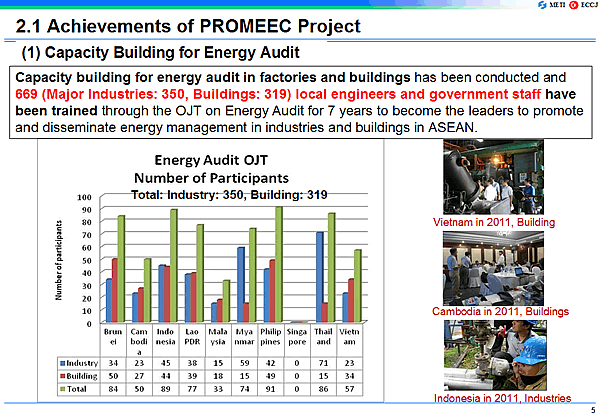Select the blue Industry legend swatch
Image resolution: width=600 pixels, height=415 pixels.
[x=66, y=362]
